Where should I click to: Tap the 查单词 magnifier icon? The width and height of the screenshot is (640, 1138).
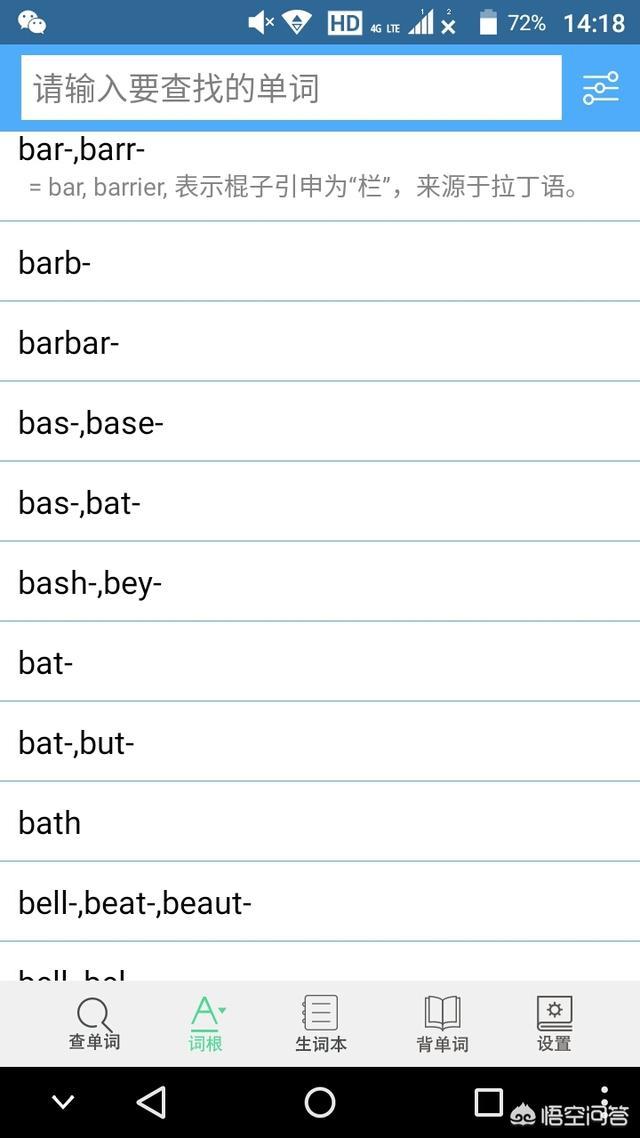94,1014
